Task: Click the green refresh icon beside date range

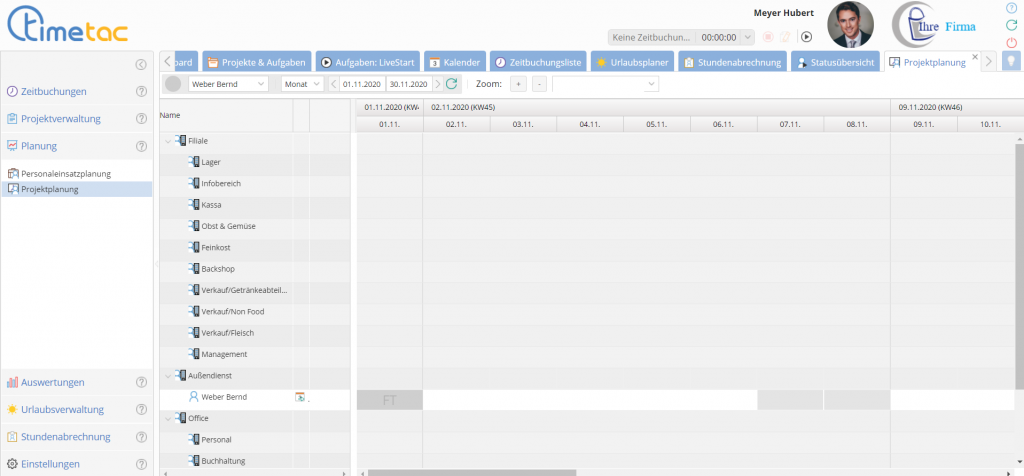Action: (452, 84)
